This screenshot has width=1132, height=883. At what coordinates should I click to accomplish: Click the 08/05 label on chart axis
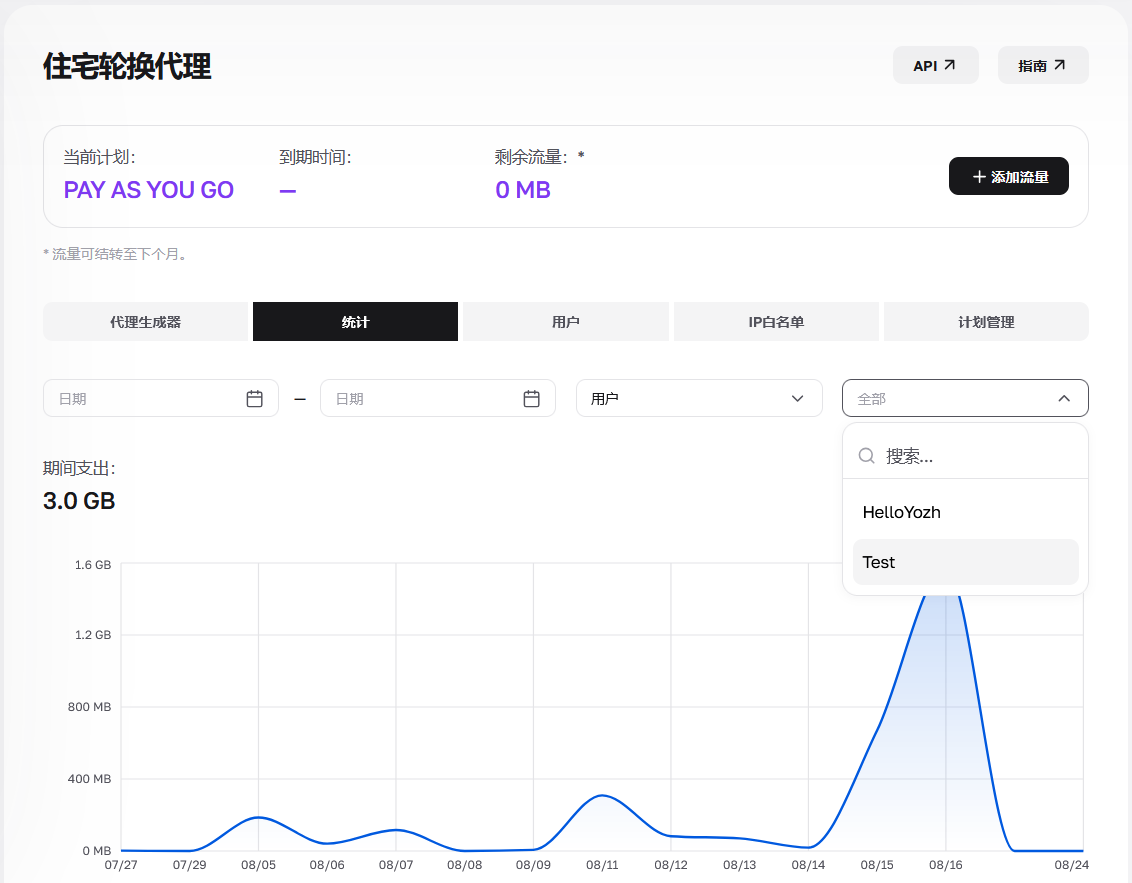[x=258, y=865]
